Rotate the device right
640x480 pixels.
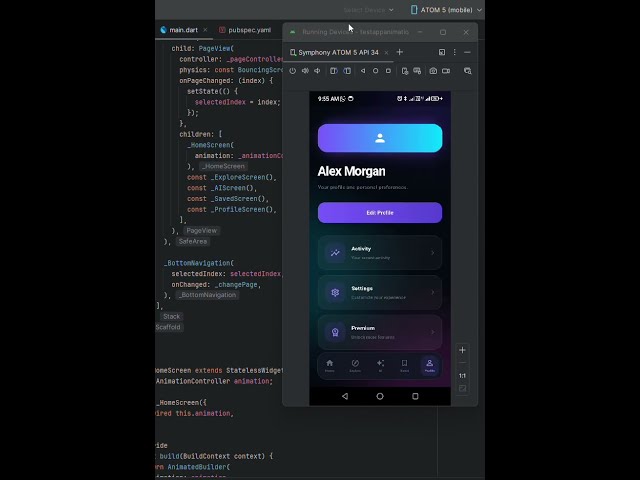[x=347, y=71]
